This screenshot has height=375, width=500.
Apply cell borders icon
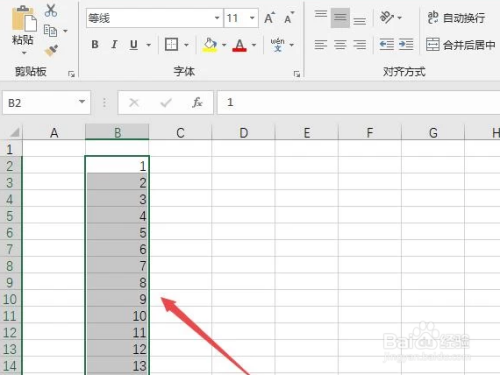click(x=171, y=44)
